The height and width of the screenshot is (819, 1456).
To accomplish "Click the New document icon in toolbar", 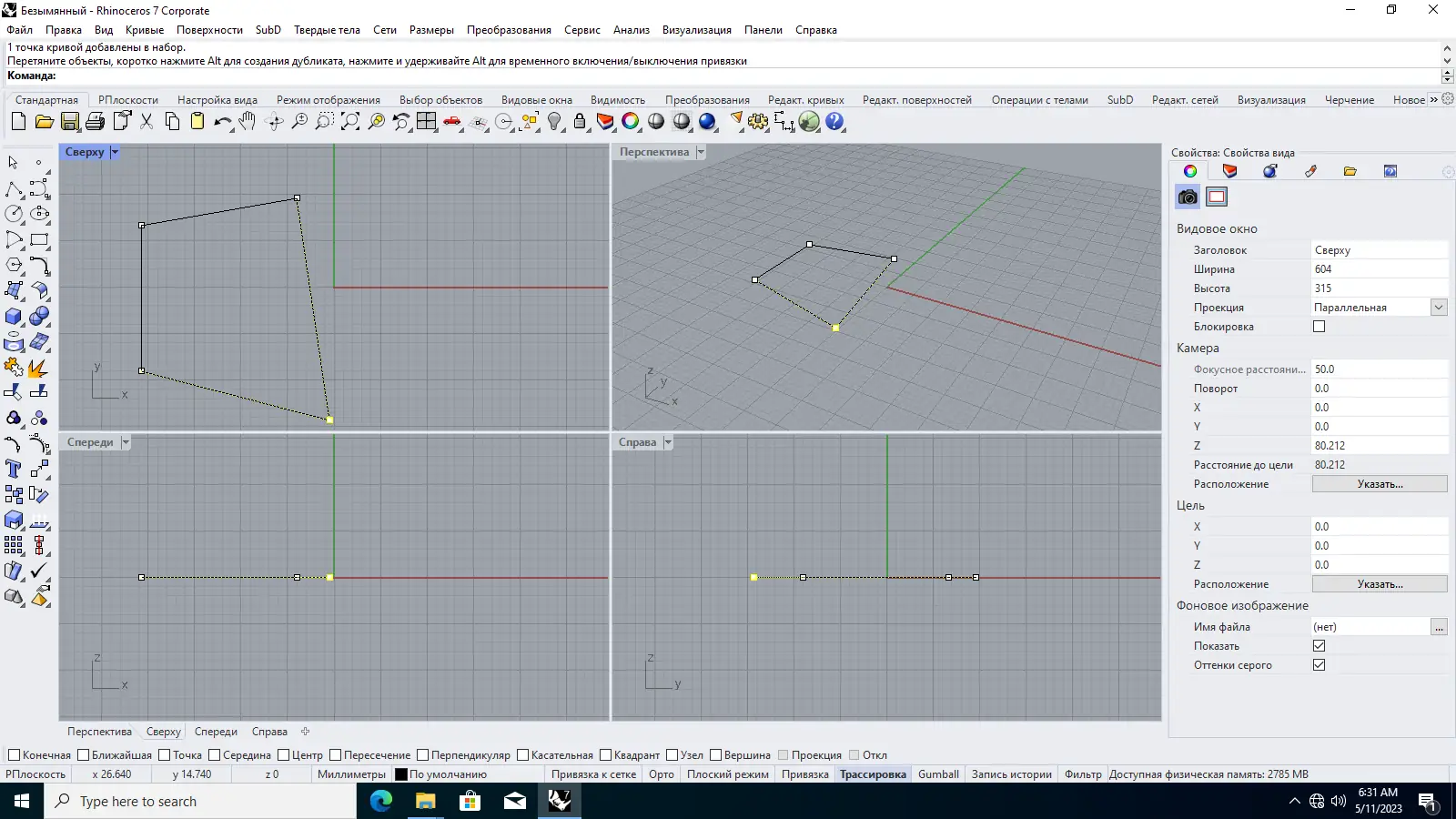I will (x=18, y=121).
